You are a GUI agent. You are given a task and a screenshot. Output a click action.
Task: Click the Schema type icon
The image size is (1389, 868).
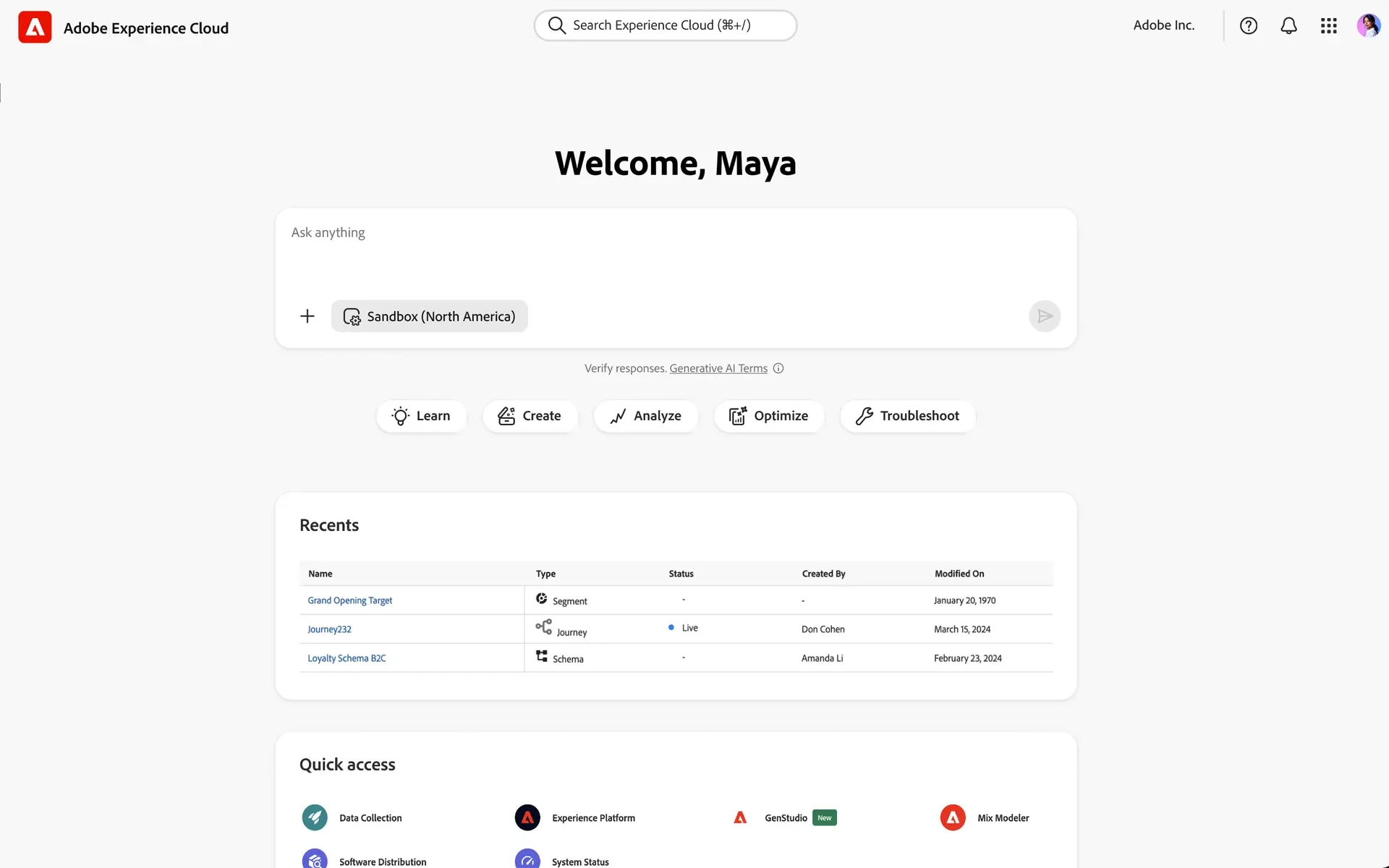541,656
